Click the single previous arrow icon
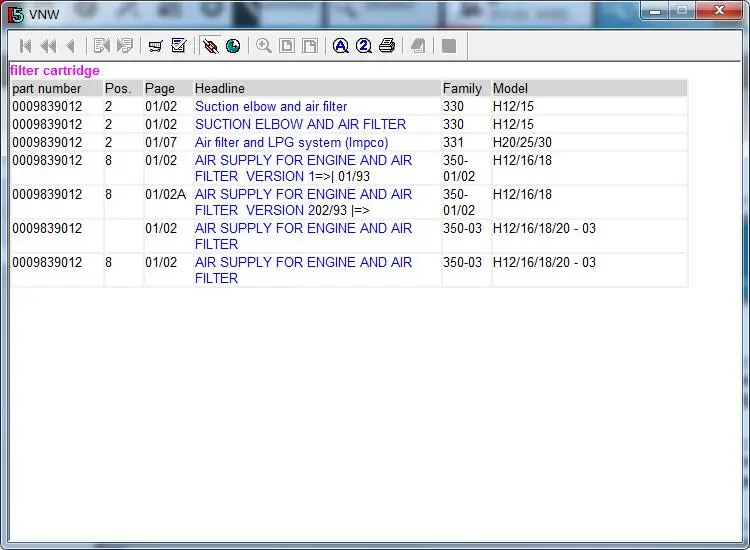Image resolution: width=750 pixels, height=550 pixels. [71, 46]
